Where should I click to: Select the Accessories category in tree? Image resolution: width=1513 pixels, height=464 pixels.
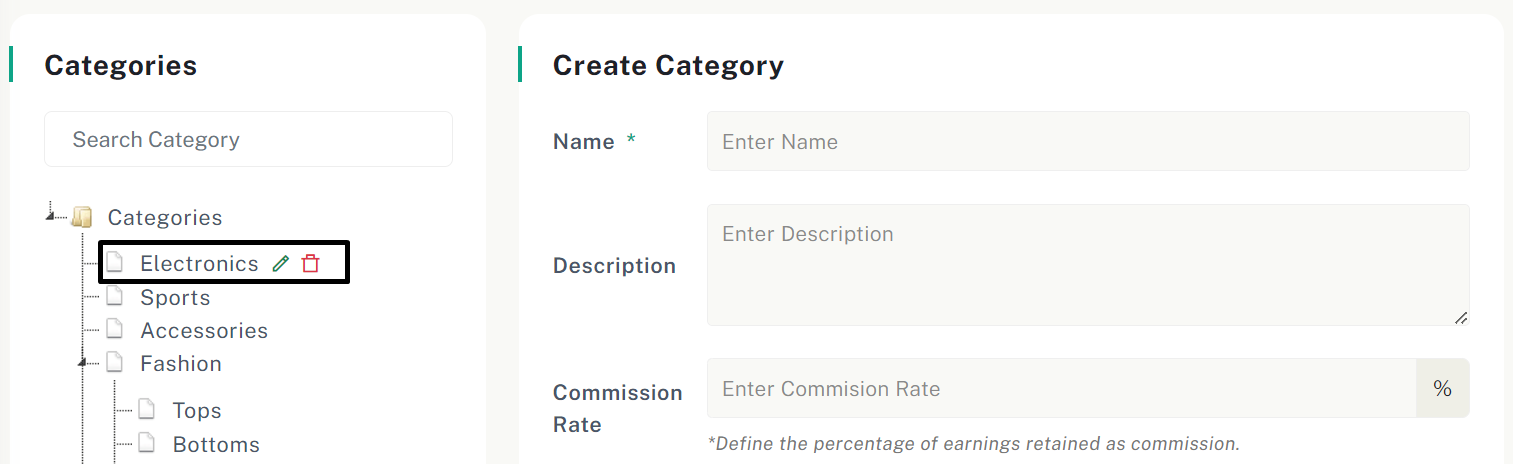click(x=204, y=330)
